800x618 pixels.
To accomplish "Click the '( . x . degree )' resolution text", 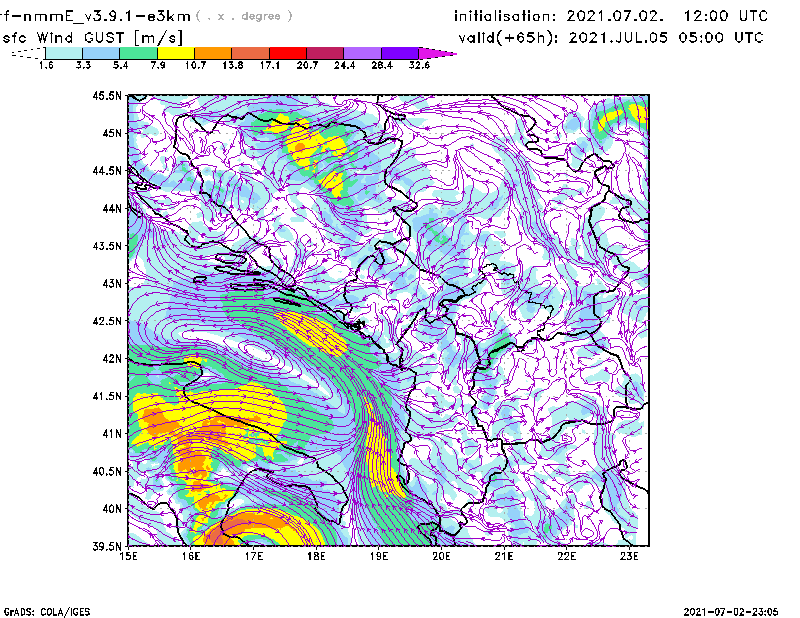I will pyautogui.click(x=244, y=16).
